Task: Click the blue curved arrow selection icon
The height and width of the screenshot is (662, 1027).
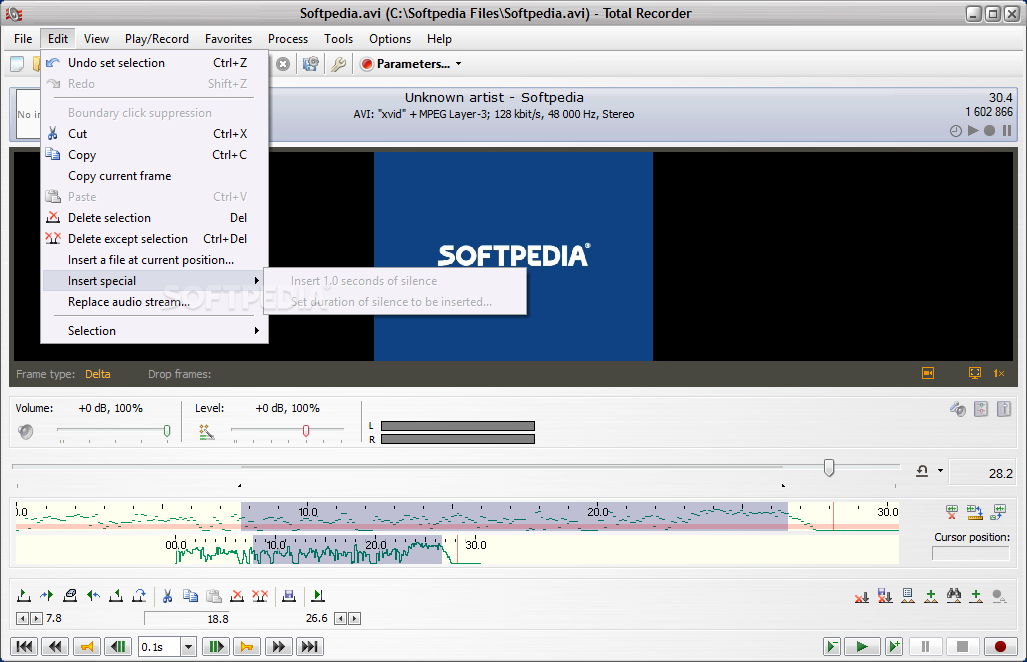Action: pos(139,595)
